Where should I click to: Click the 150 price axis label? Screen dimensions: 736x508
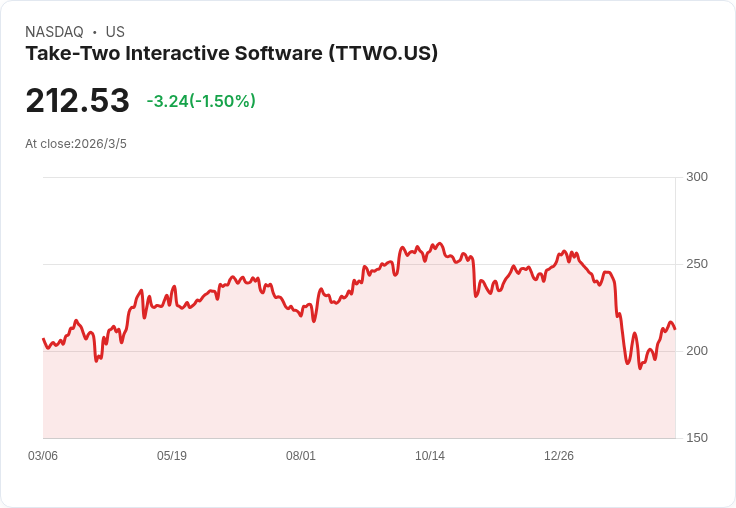coord(697,438)
